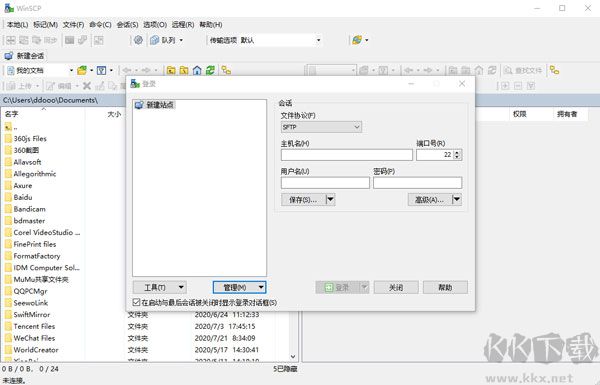
Task: Expand the arrow next to Login (登录) button
Action: pos(364,287)
